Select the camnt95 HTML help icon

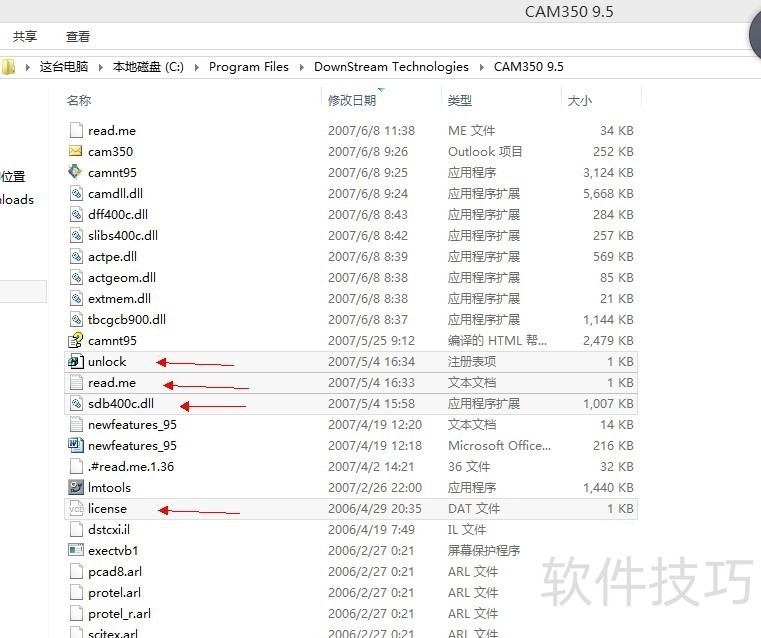[76, 340]
